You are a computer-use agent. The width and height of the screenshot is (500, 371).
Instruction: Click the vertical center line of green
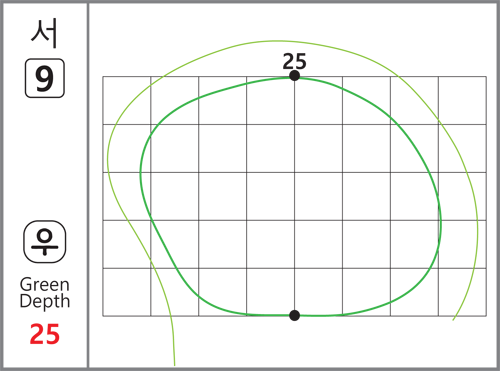[x=294, y=196]
